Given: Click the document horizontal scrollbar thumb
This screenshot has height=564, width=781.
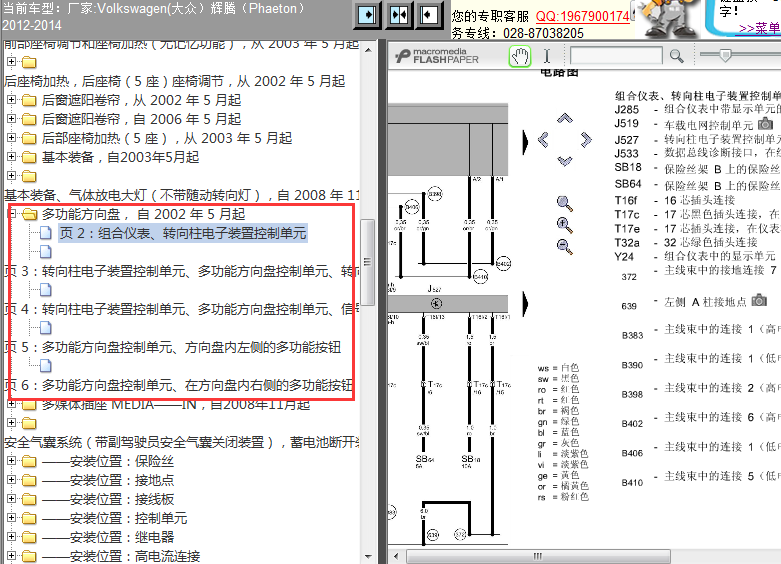Looking at the screenshot, I should 538,556.
